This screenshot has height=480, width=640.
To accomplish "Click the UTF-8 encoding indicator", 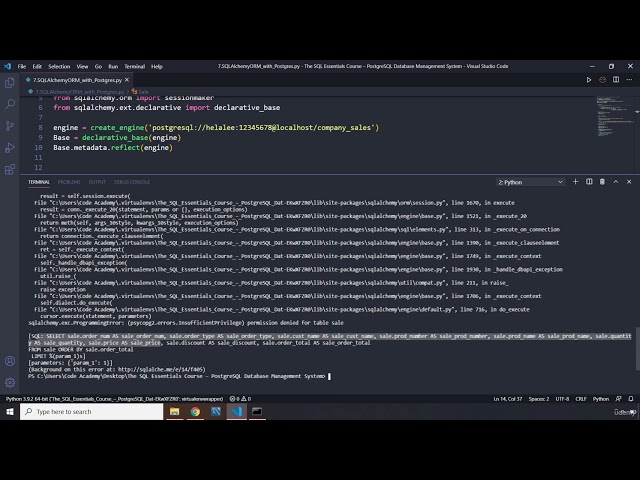I will (562, 399).
